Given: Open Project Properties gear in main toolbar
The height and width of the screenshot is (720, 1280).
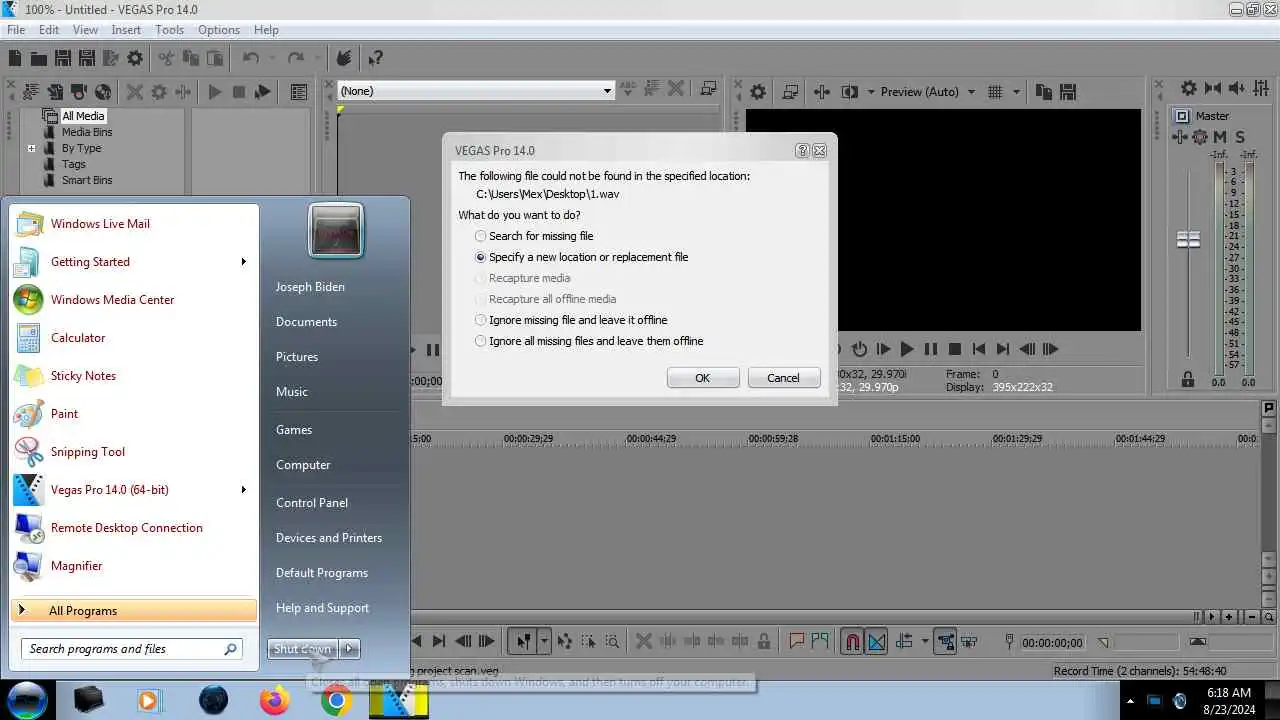Looking at the screenshot, I should 135,58.
